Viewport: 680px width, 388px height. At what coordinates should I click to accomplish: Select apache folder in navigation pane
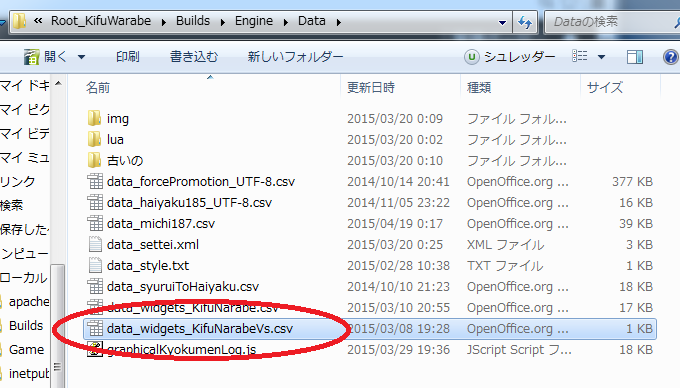(x=29, y=301)
